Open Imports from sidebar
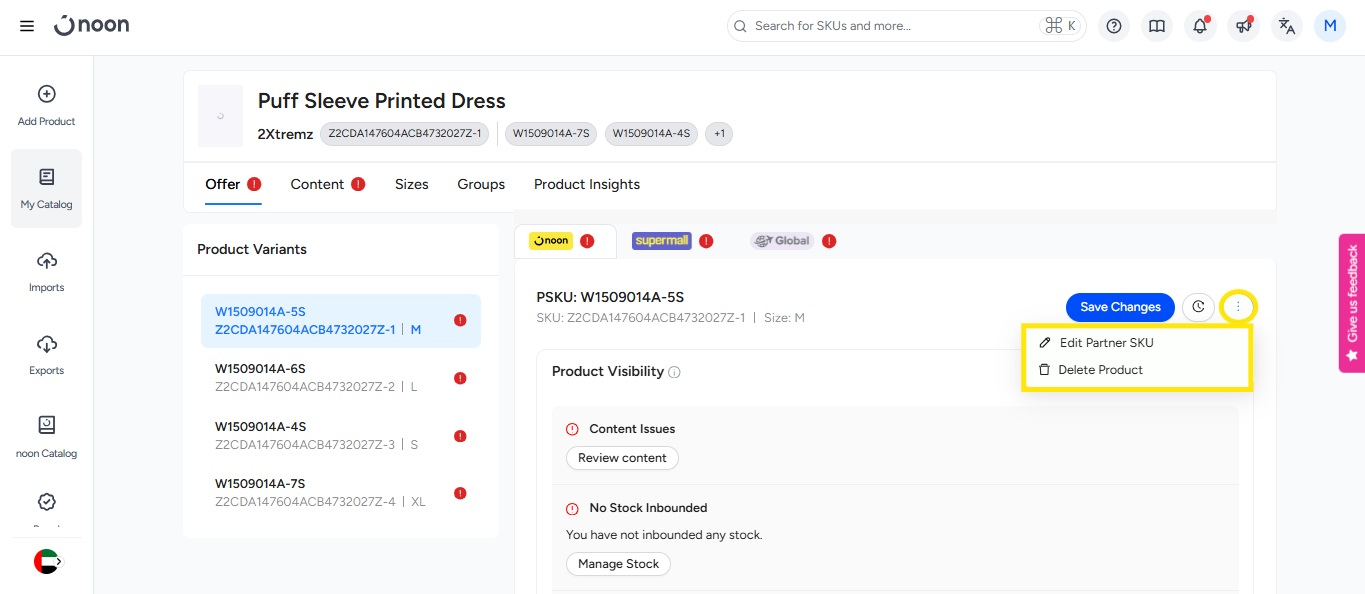The width and height of the screenshot is (1365, 594). click(46, 272)
